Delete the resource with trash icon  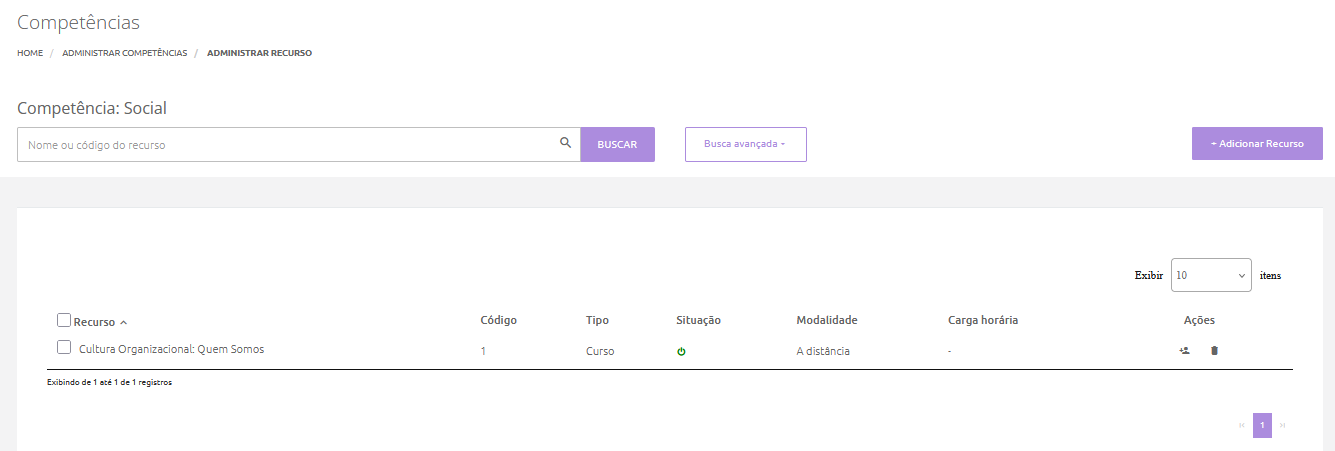[1214, 351]
